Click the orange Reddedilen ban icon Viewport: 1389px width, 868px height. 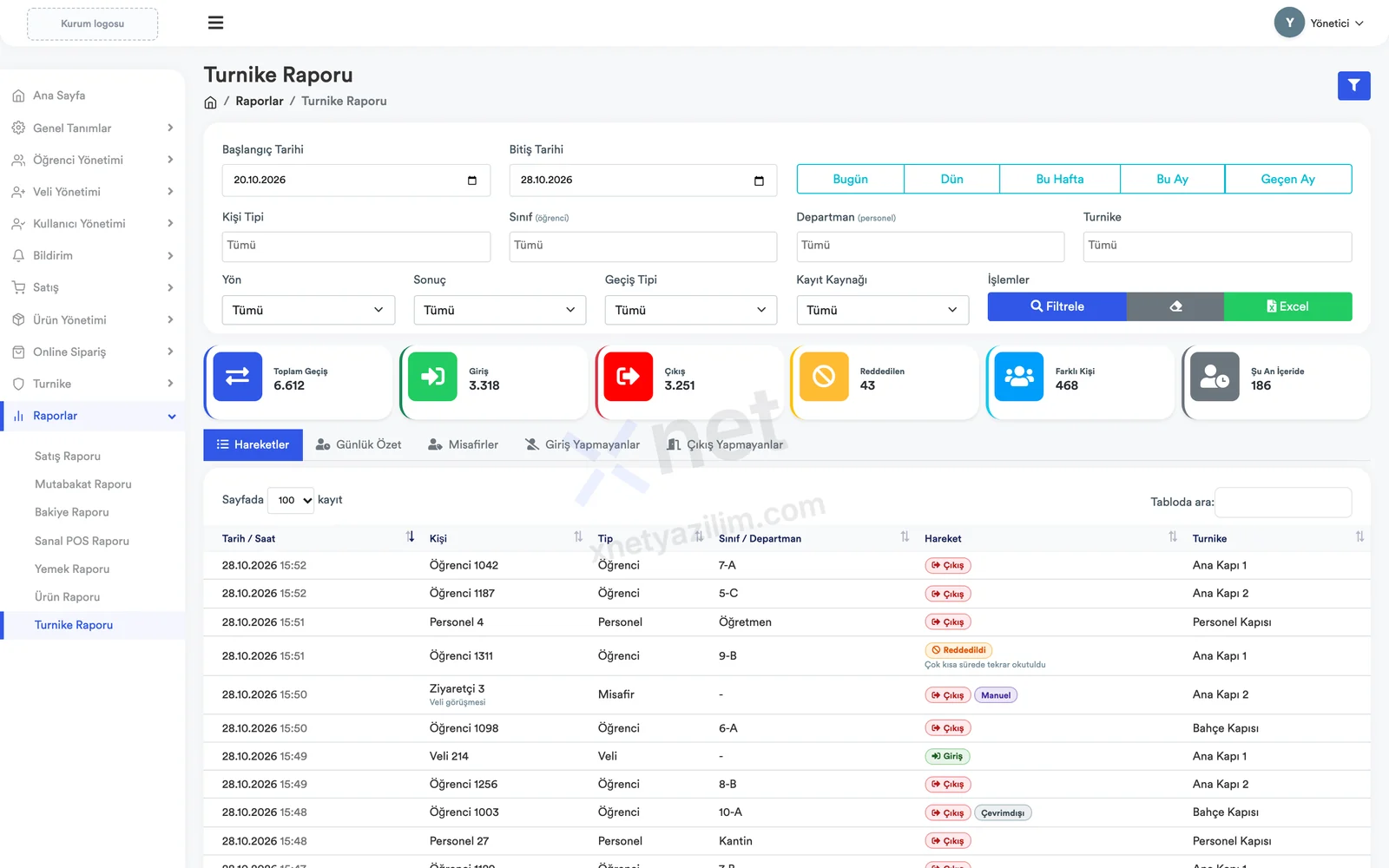[824, 377]
